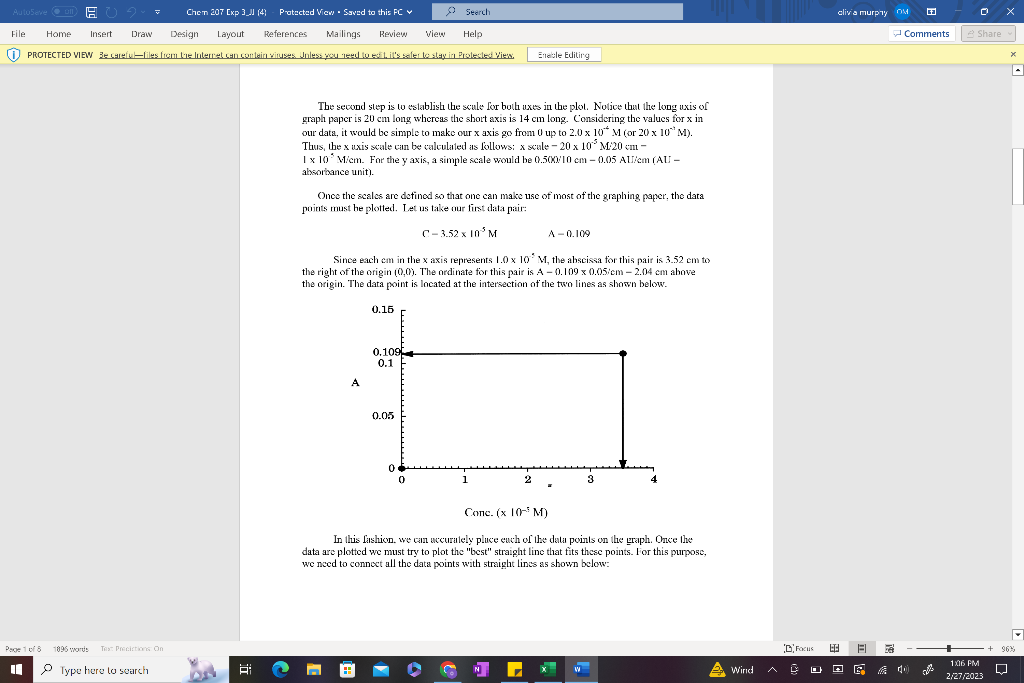The width and height of the screenshot is (1024, 683).
Task: Select Web Layout view in status bar
Action: pyautogui.click(x=890, y=648)
